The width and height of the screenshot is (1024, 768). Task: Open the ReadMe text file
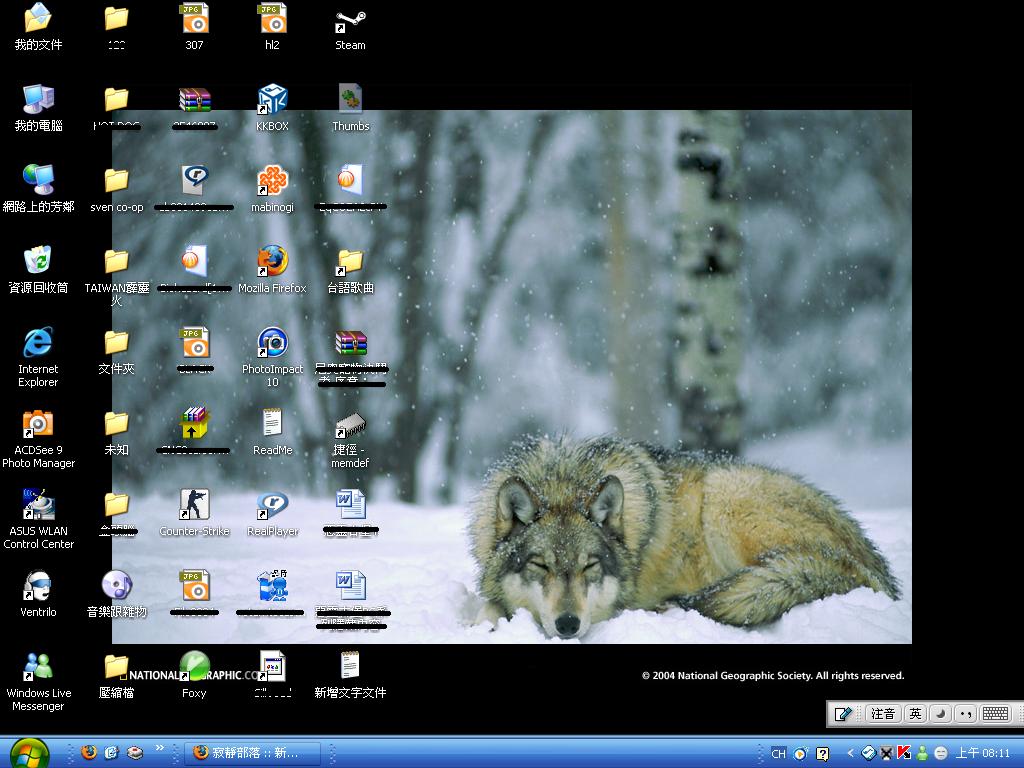[272, 432]
